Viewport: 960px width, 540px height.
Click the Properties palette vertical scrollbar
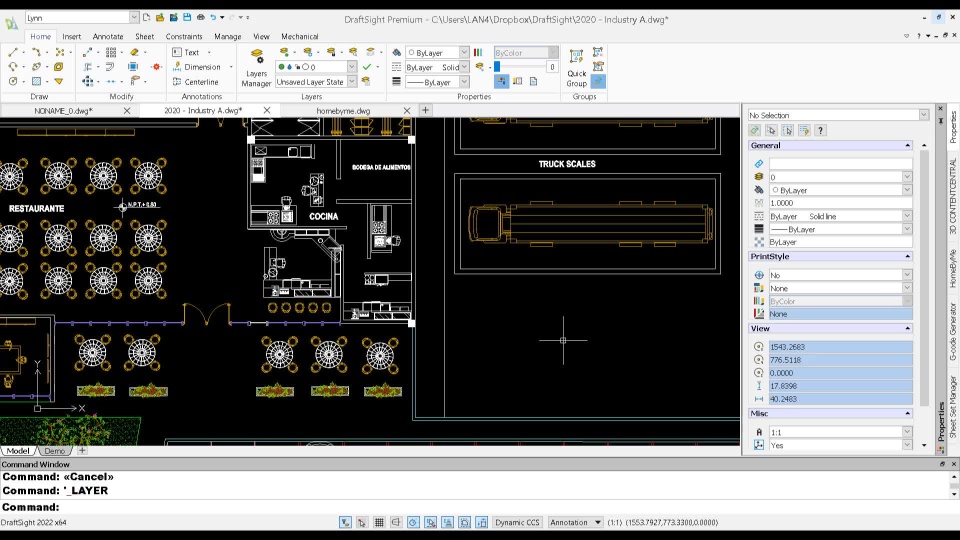click(924, 276)
